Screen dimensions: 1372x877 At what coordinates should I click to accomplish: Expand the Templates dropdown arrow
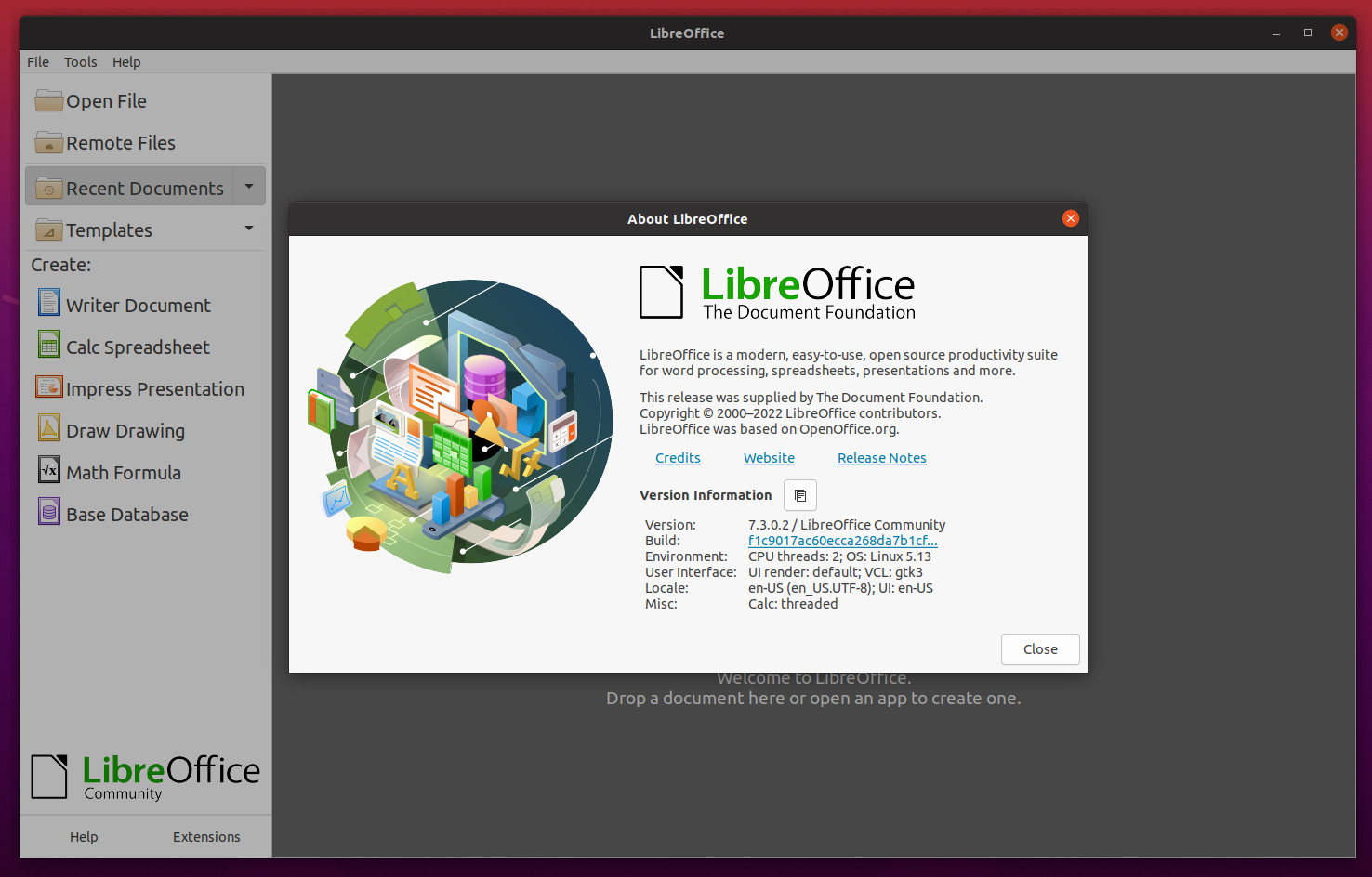pyautogui.click(x=249, y=229)
